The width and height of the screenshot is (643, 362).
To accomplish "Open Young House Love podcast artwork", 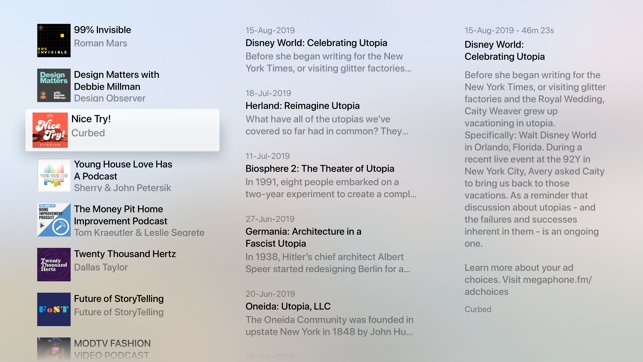I will pyautogui.click(x=54, y=175).
